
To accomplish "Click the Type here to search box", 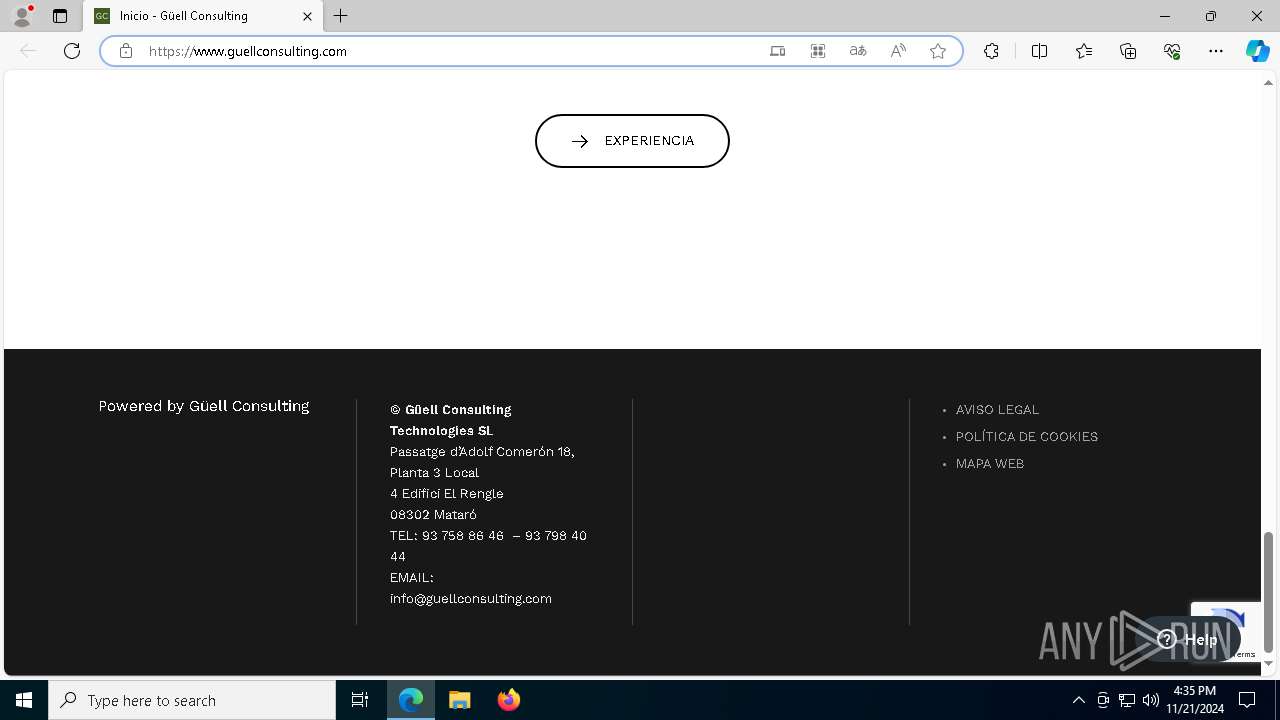I will pos(192,700).
